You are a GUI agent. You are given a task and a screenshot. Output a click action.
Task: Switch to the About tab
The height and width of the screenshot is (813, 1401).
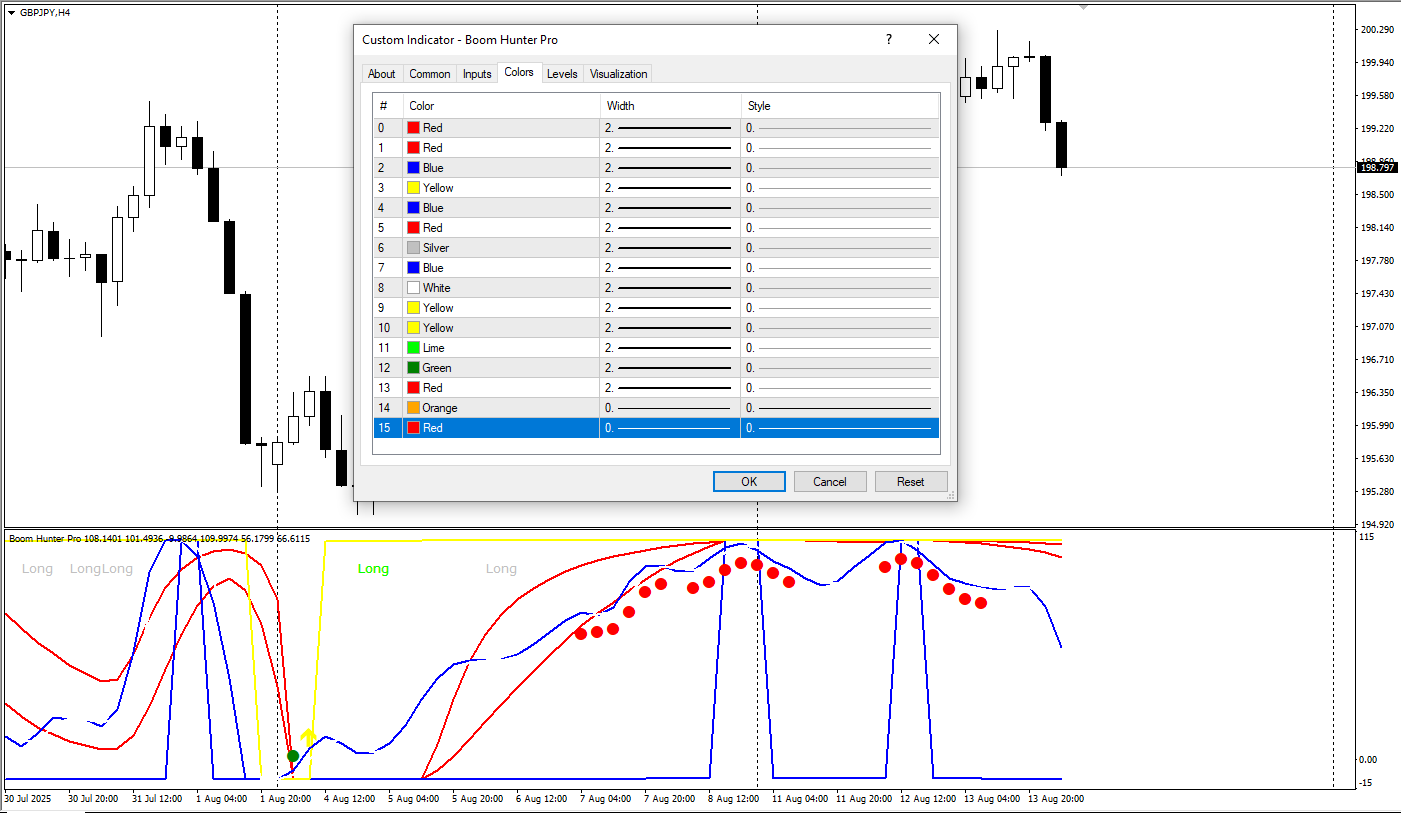click(381, 74)
